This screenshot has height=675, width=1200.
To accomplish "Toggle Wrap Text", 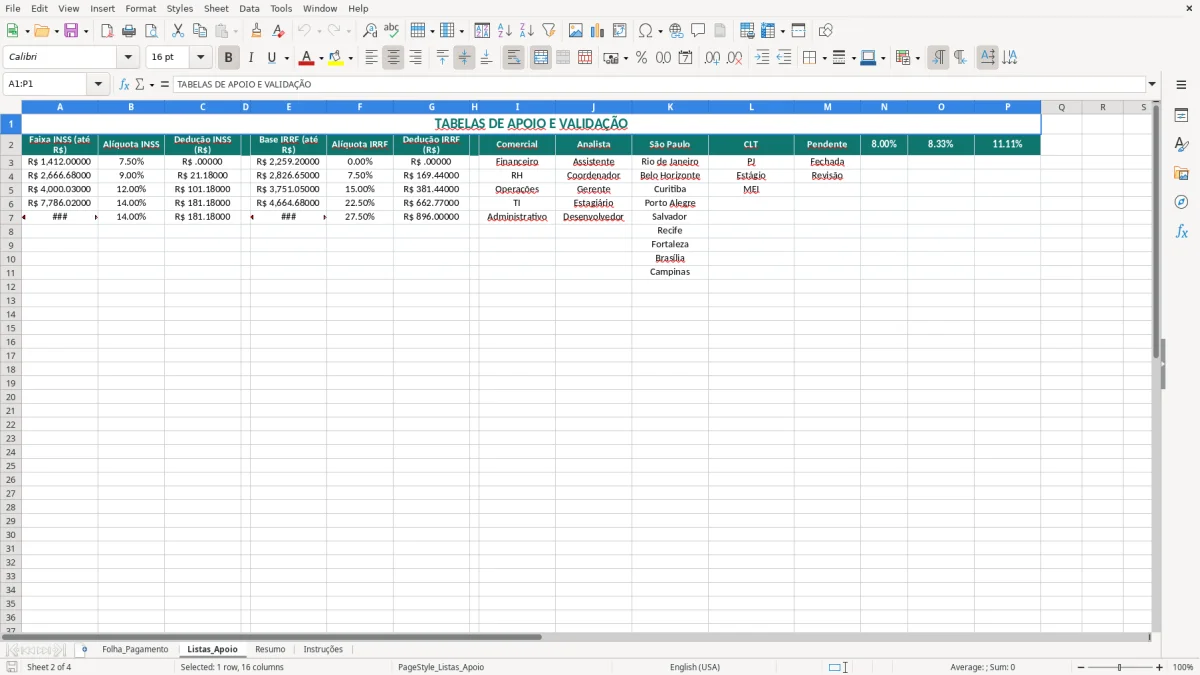I will pyautogui.click(x=514, y=58).
